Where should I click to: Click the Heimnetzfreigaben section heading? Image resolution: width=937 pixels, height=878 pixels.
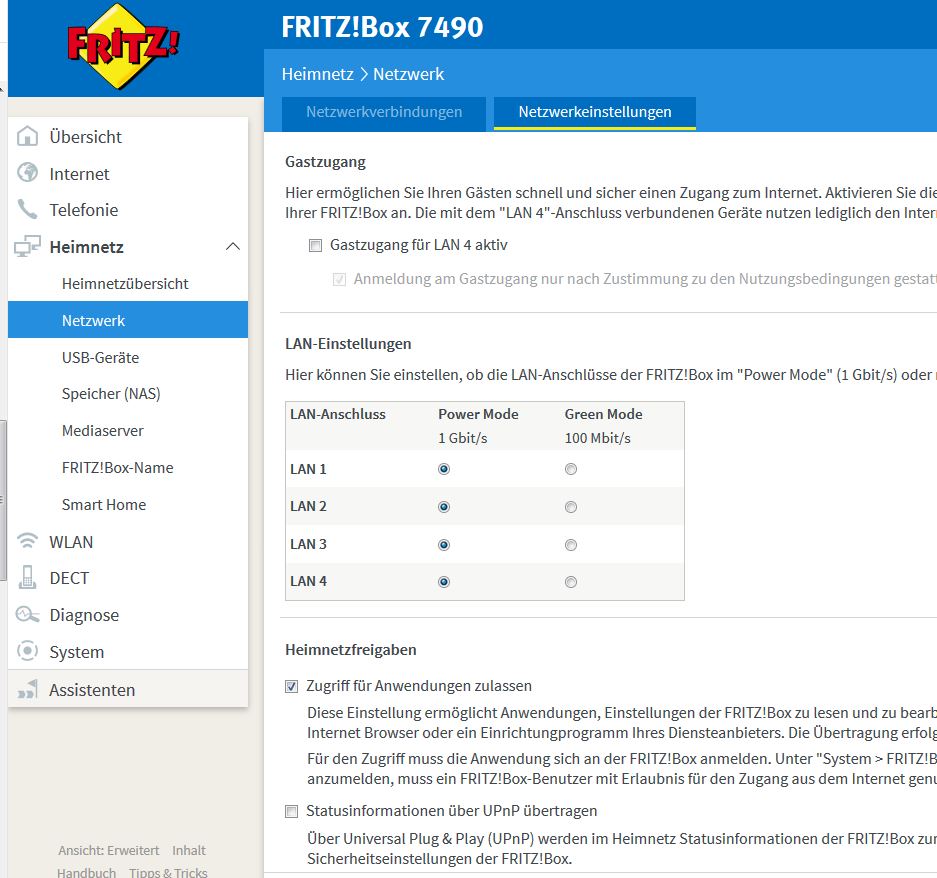[351, 650]
